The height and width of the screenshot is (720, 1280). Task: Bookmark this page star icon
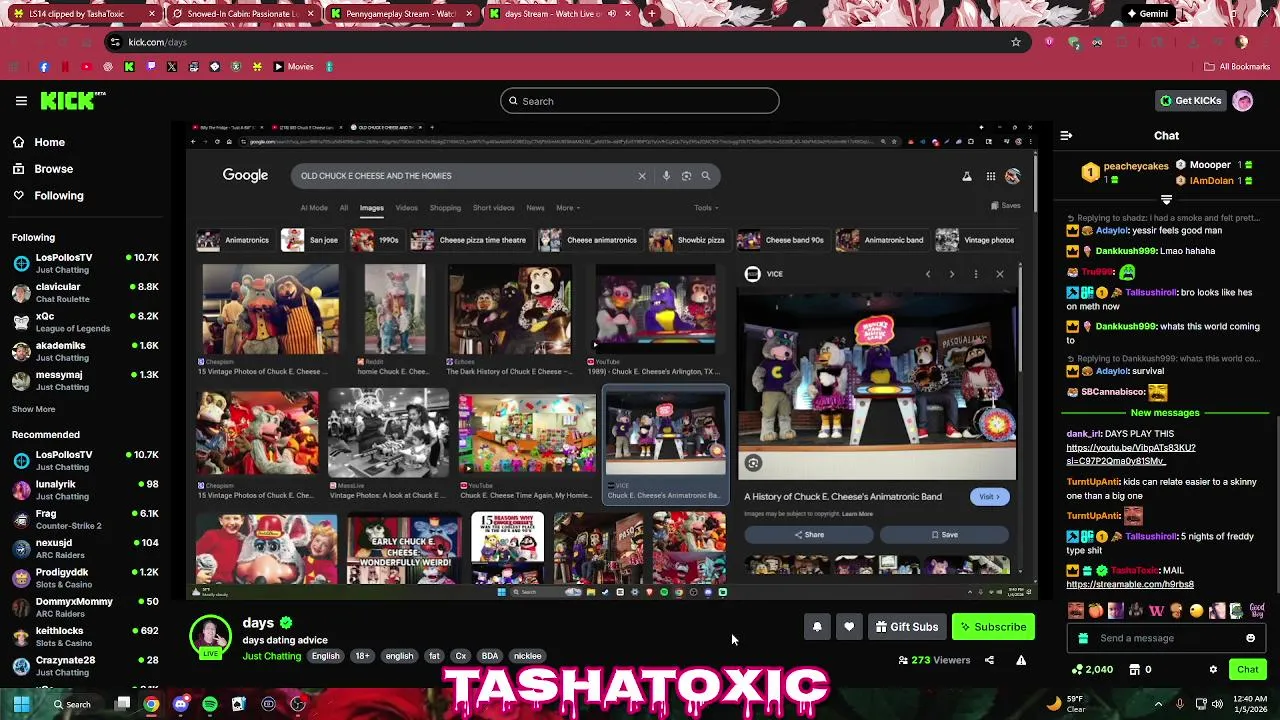(x=1016, y=42)
